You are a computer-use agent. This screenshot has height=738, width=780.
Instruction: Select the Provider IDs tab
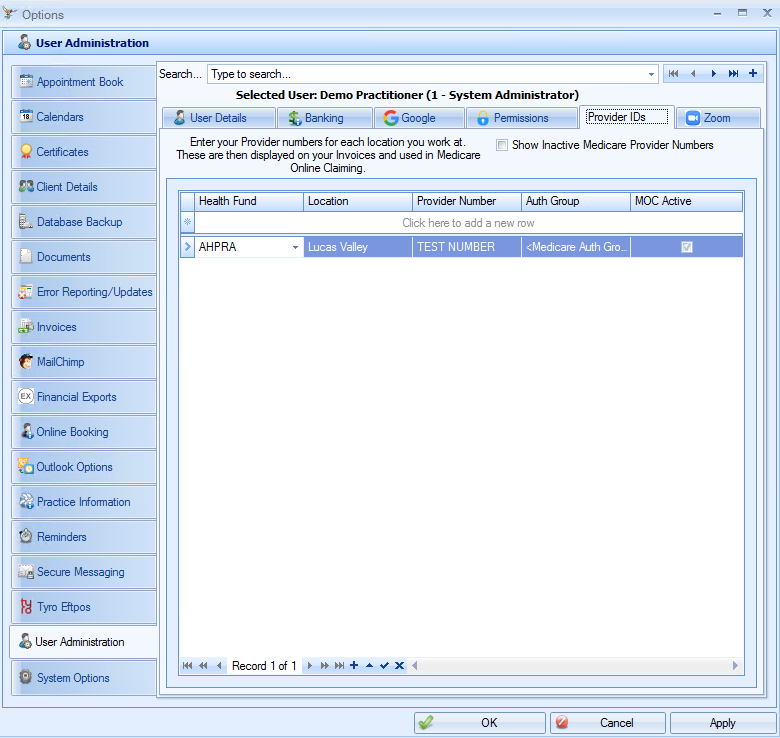click(x=627, y=117)
